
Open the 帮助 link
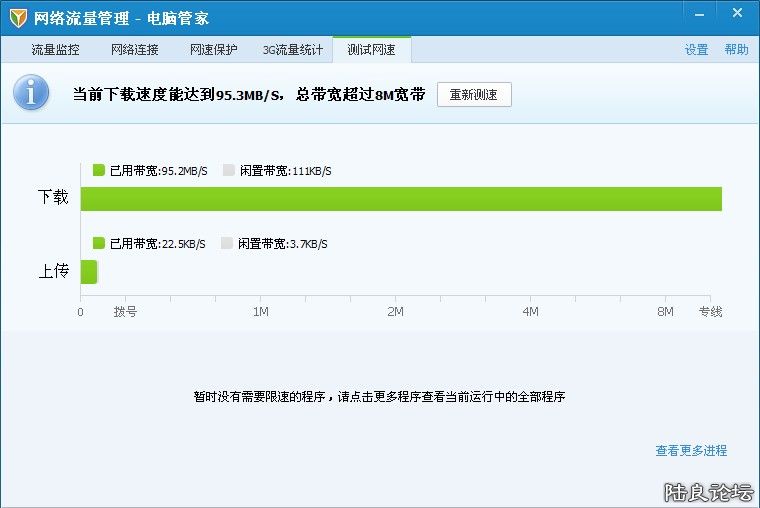pos(736,49)
